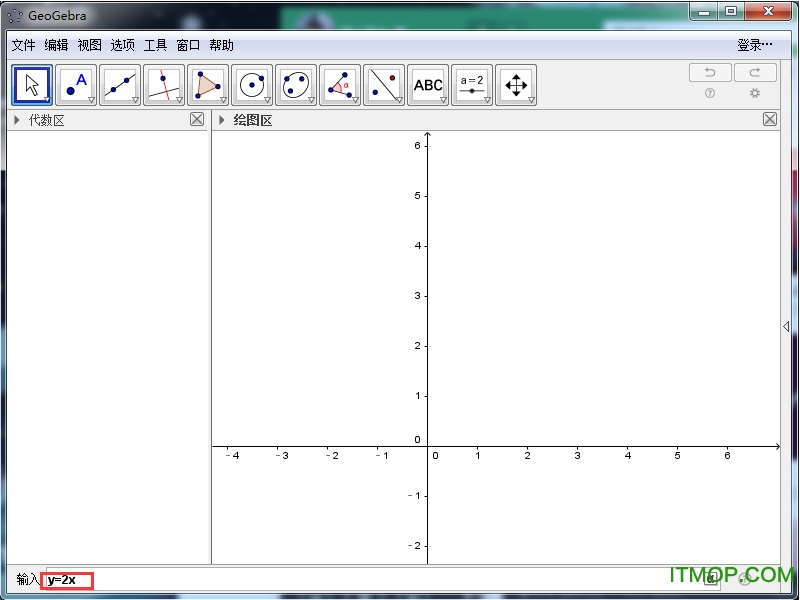Viewport: 800px width, 600px height.
Task: Choose the ABC text tool
Action: (428, 84)
